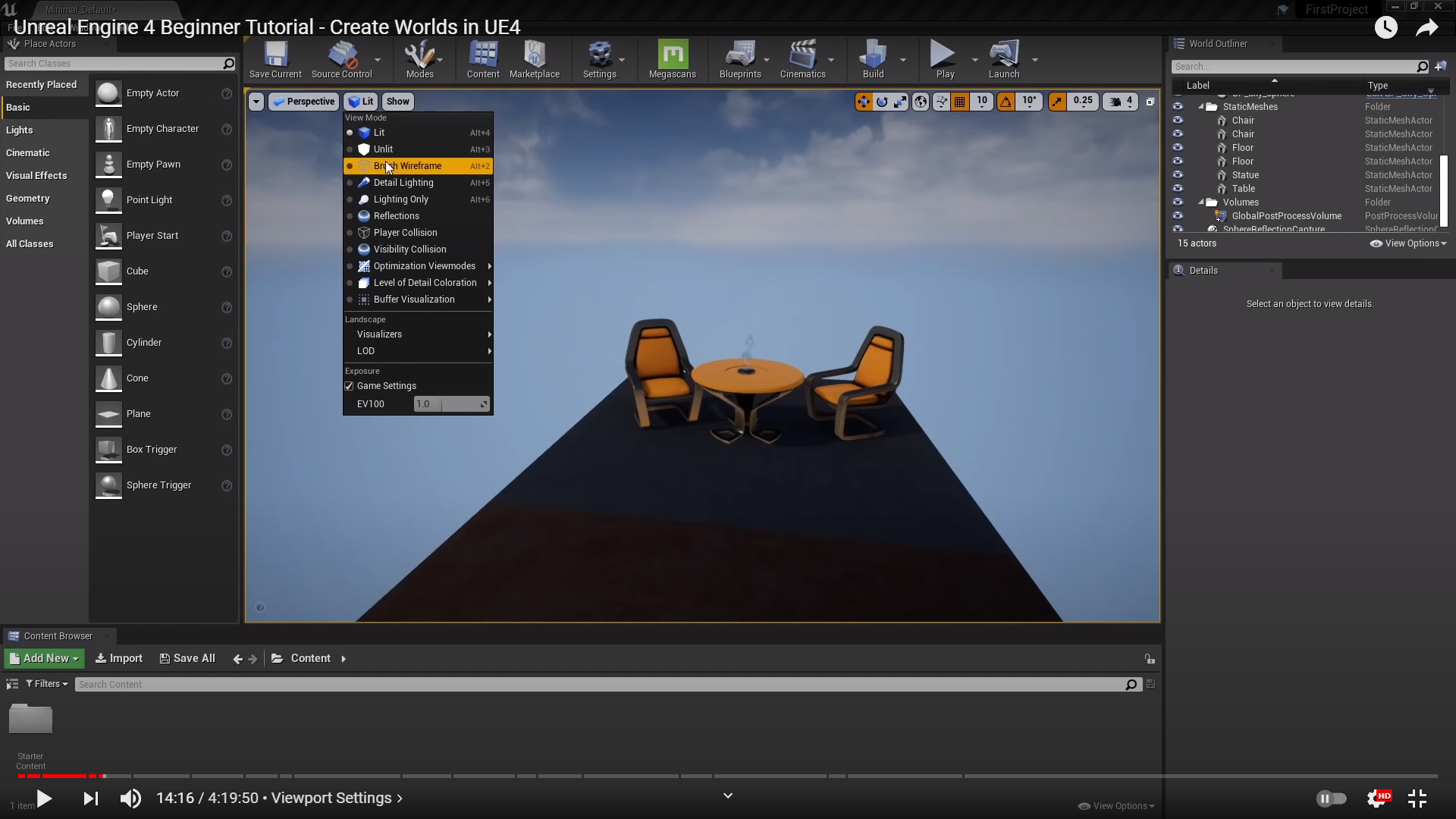The height and width of the screenshot is (819, 1456).
Task: Click the Build toolbar icon
Action: pyautogui.click(x=873, y=55)
